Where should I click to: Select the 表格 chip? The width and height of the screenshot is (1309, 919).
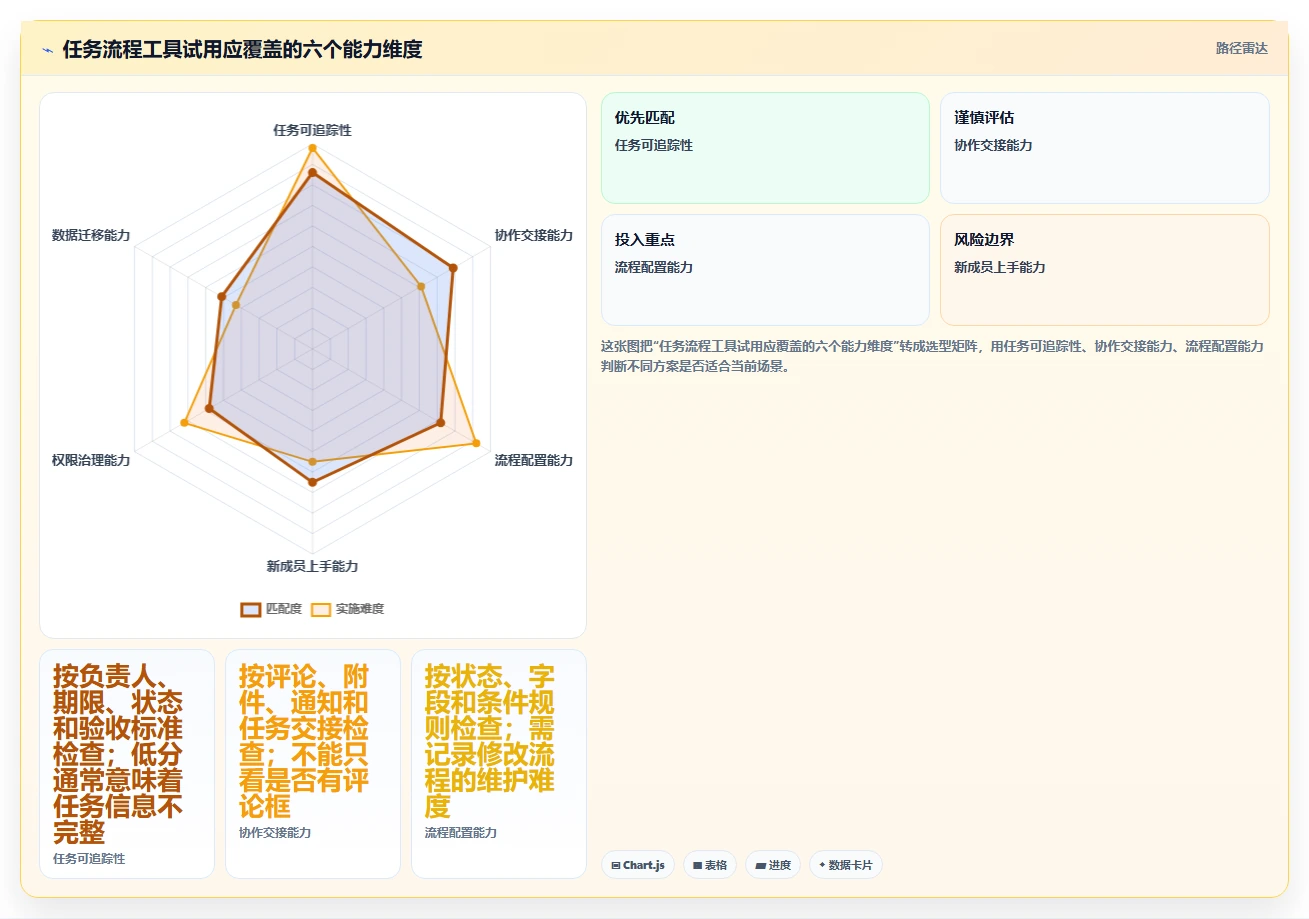pos(710,865)
